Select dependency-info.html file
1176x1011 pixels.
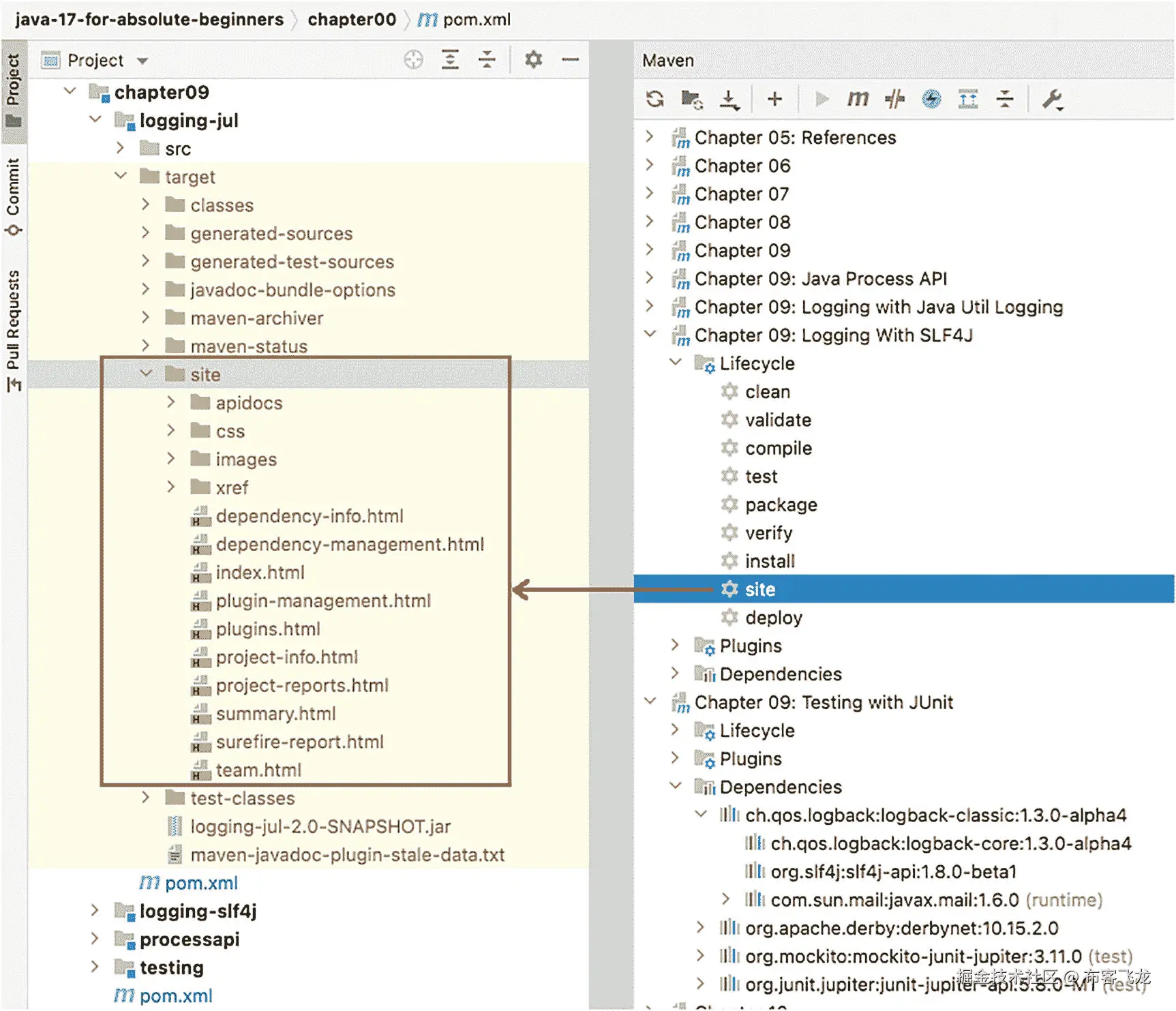(x=310, y=516)
